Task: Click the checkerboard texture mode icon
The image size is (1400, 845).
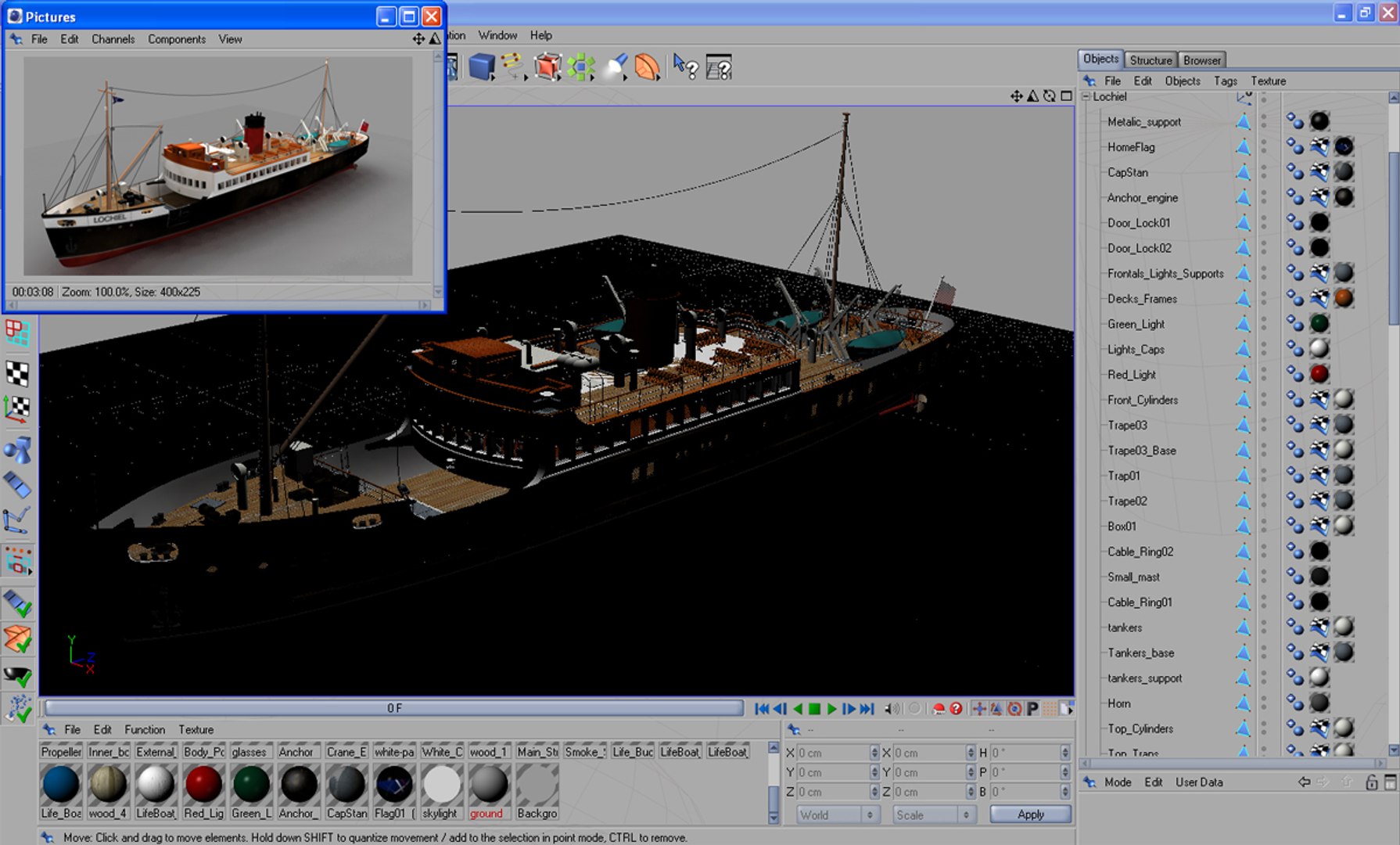Action: [18, 373]
